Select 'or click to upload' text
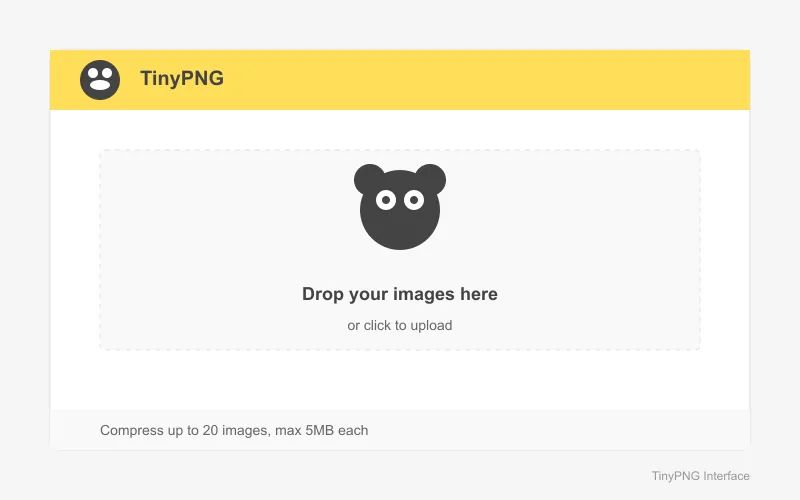The width and height of the screenshot is (800, 500). tap(400, 326)
